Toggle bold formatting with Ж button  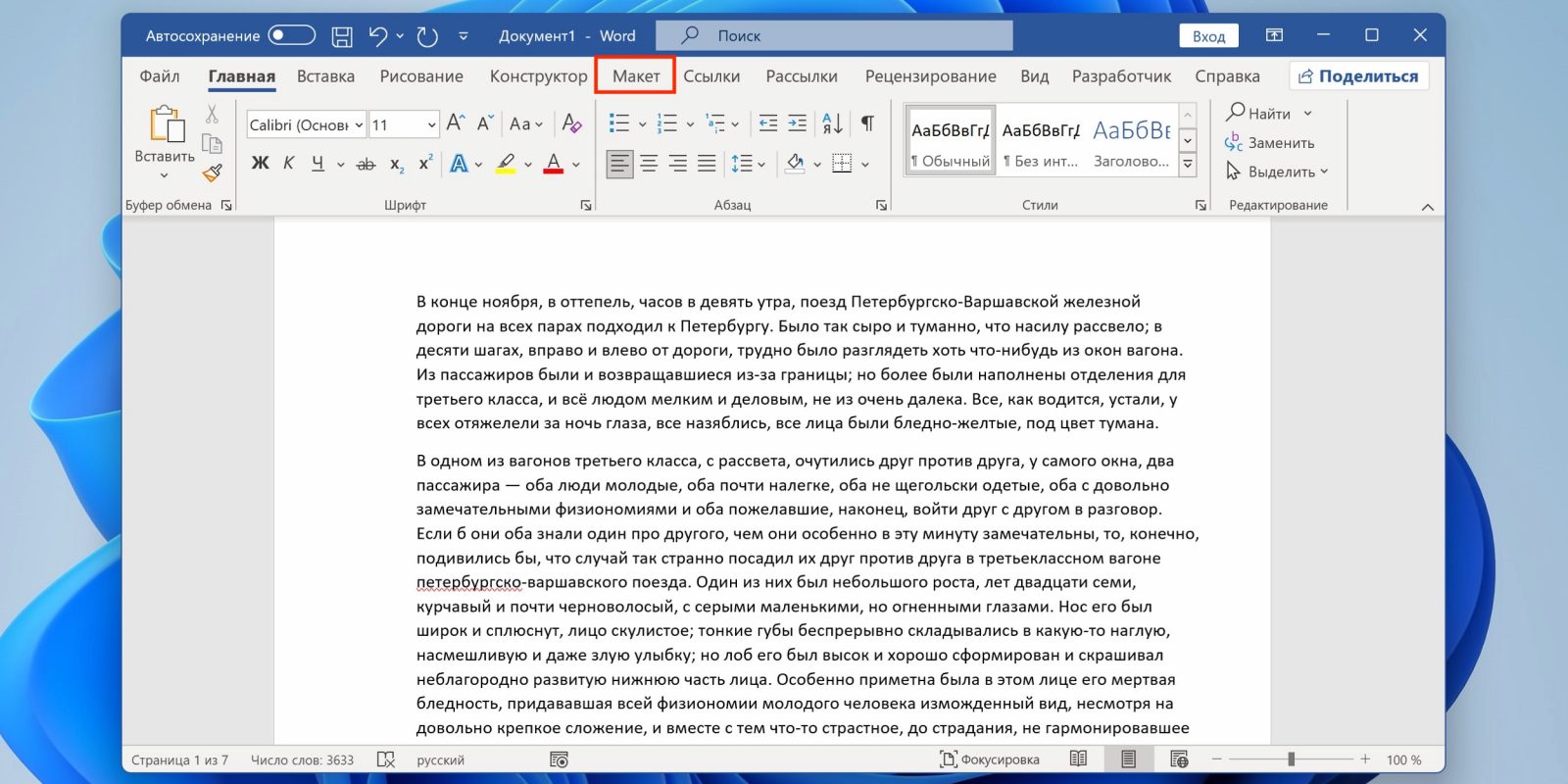260,164
